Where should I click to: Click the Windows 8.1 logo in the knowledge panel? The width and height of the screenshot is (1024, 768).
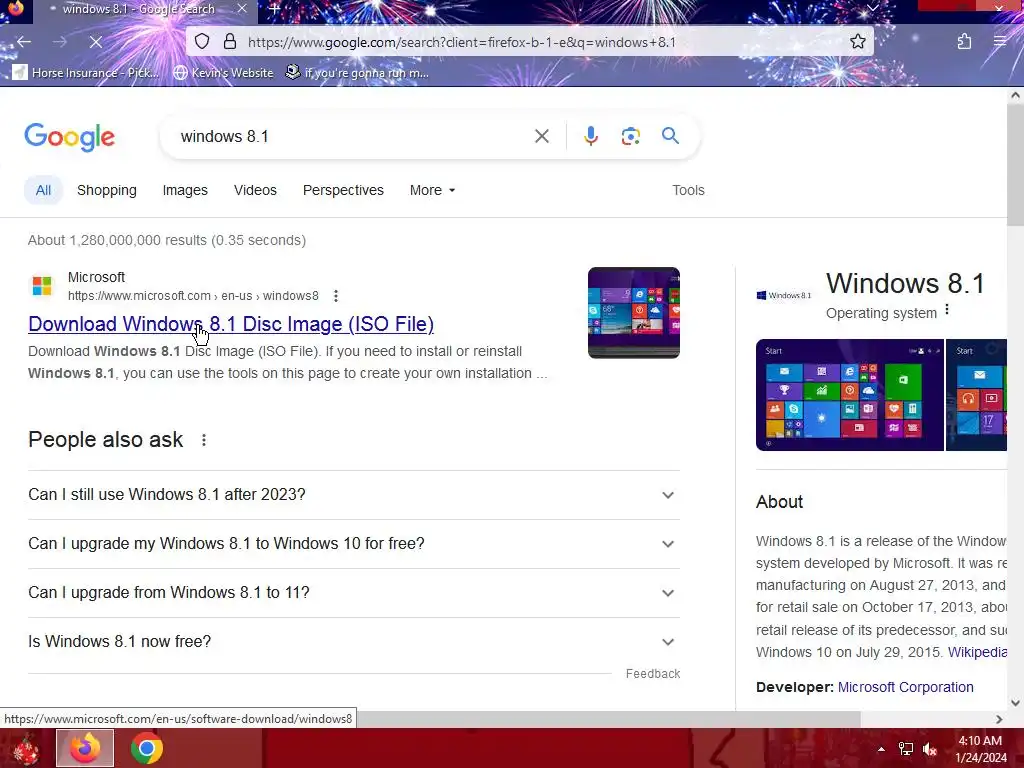[x=784, y=295]
